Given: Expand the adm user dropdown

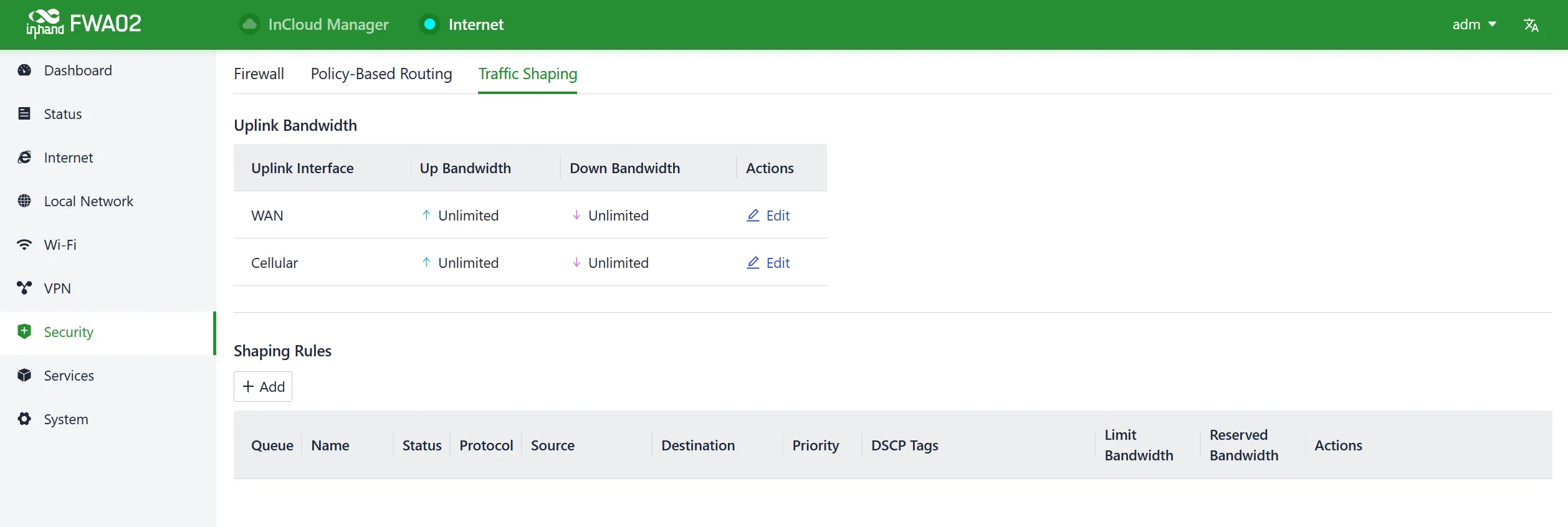Looking at the screenshot, I should click(1474, 24).
